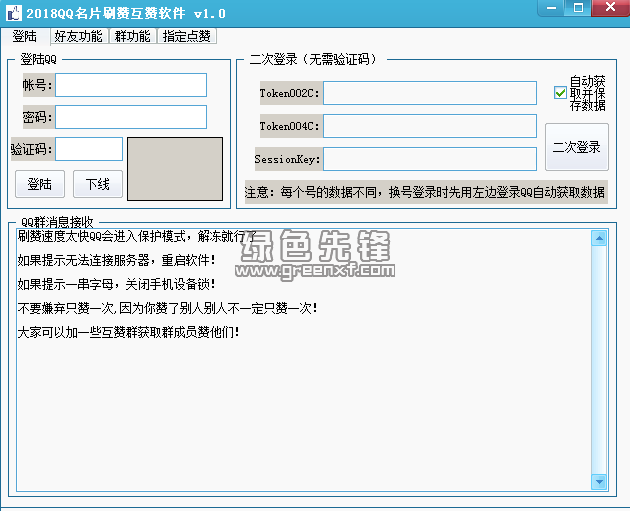The height and width of the screenshot is (511, 630).
Task: Click the message box scroll down arrow
Action: click(x=599, y=481)
